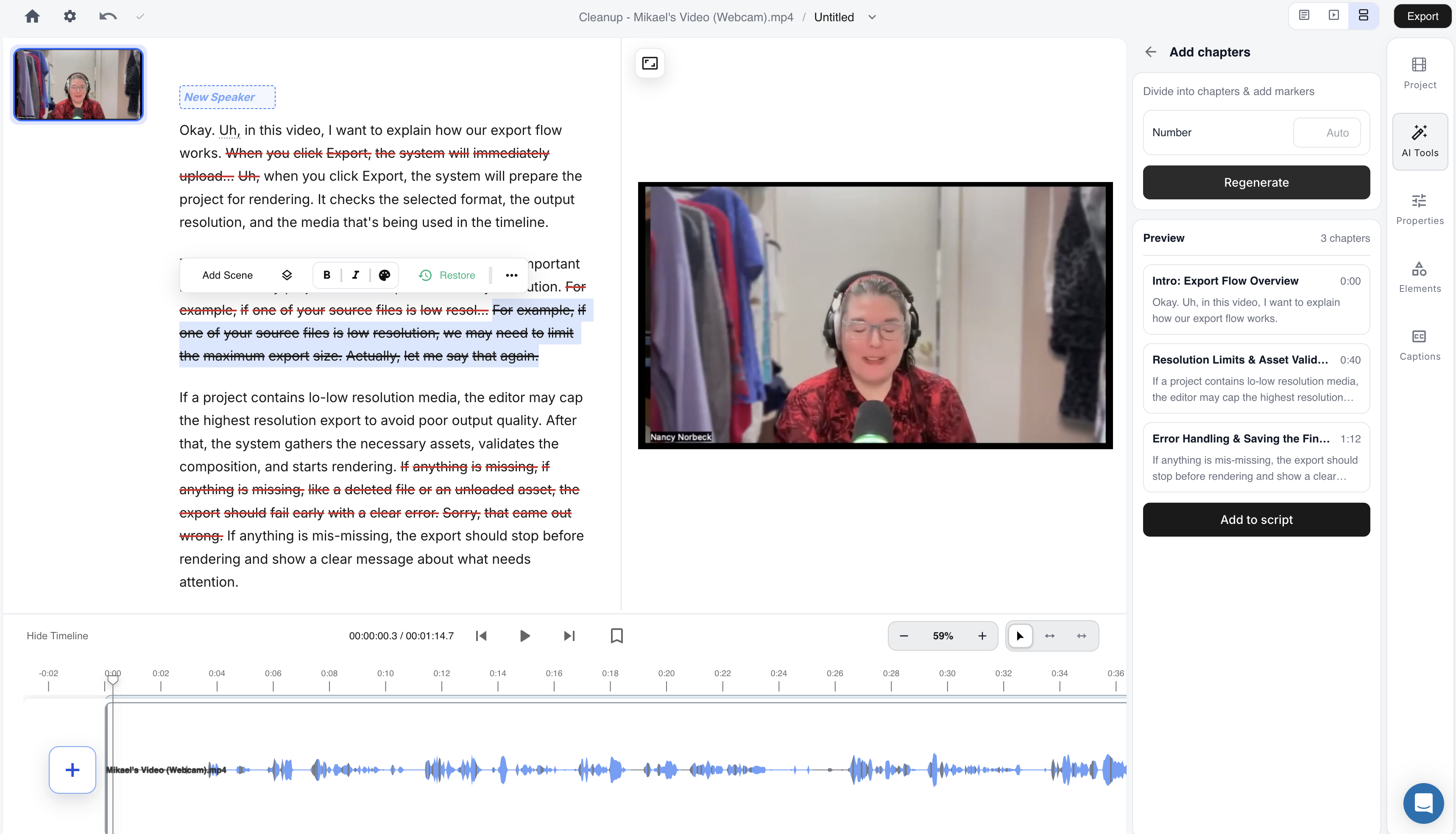
Task: Open the Properties tab
Action: click(1420, 209)
